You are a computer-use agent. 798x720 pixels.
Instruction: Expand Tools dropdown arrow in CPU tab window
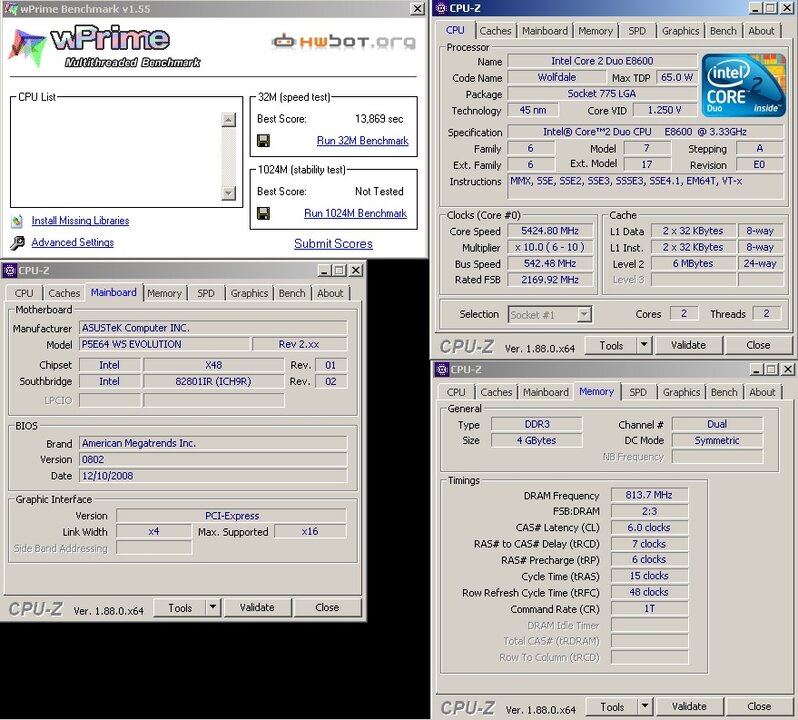tap(644, 345)
